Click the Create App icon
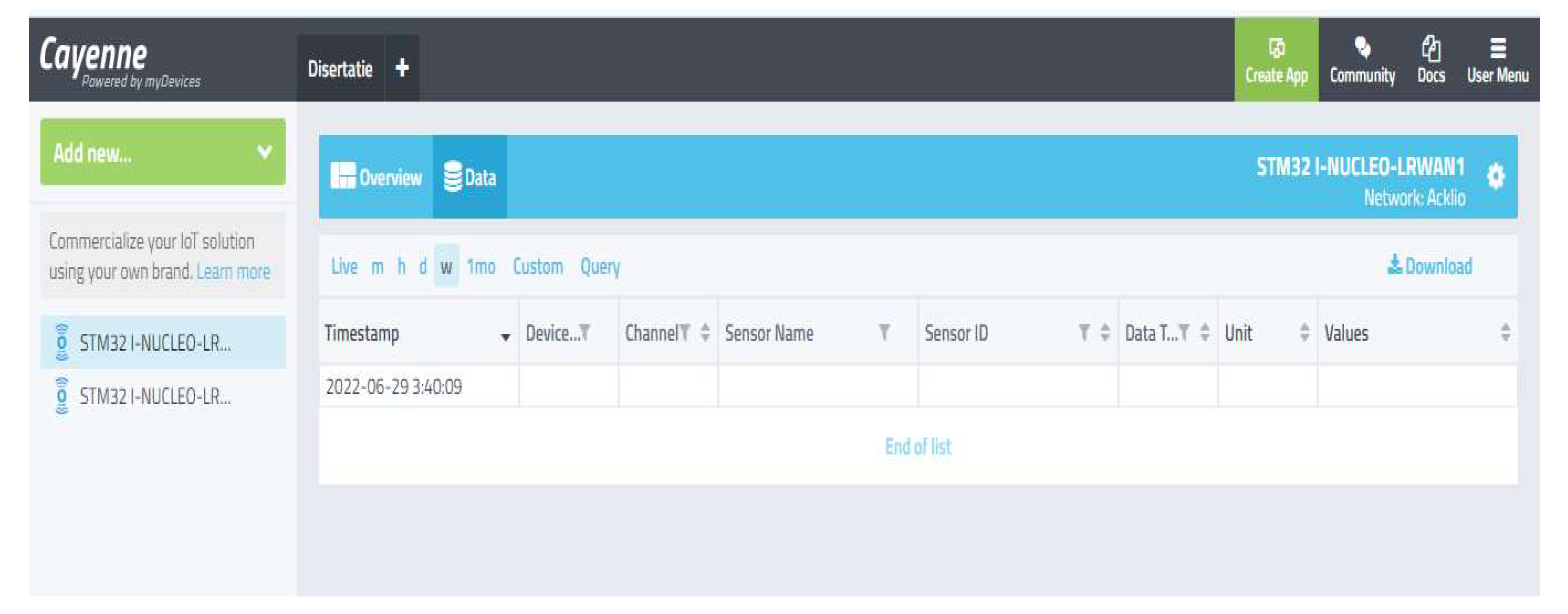This screenshot has width=1568, height=614. click(x=1276, y=48)
